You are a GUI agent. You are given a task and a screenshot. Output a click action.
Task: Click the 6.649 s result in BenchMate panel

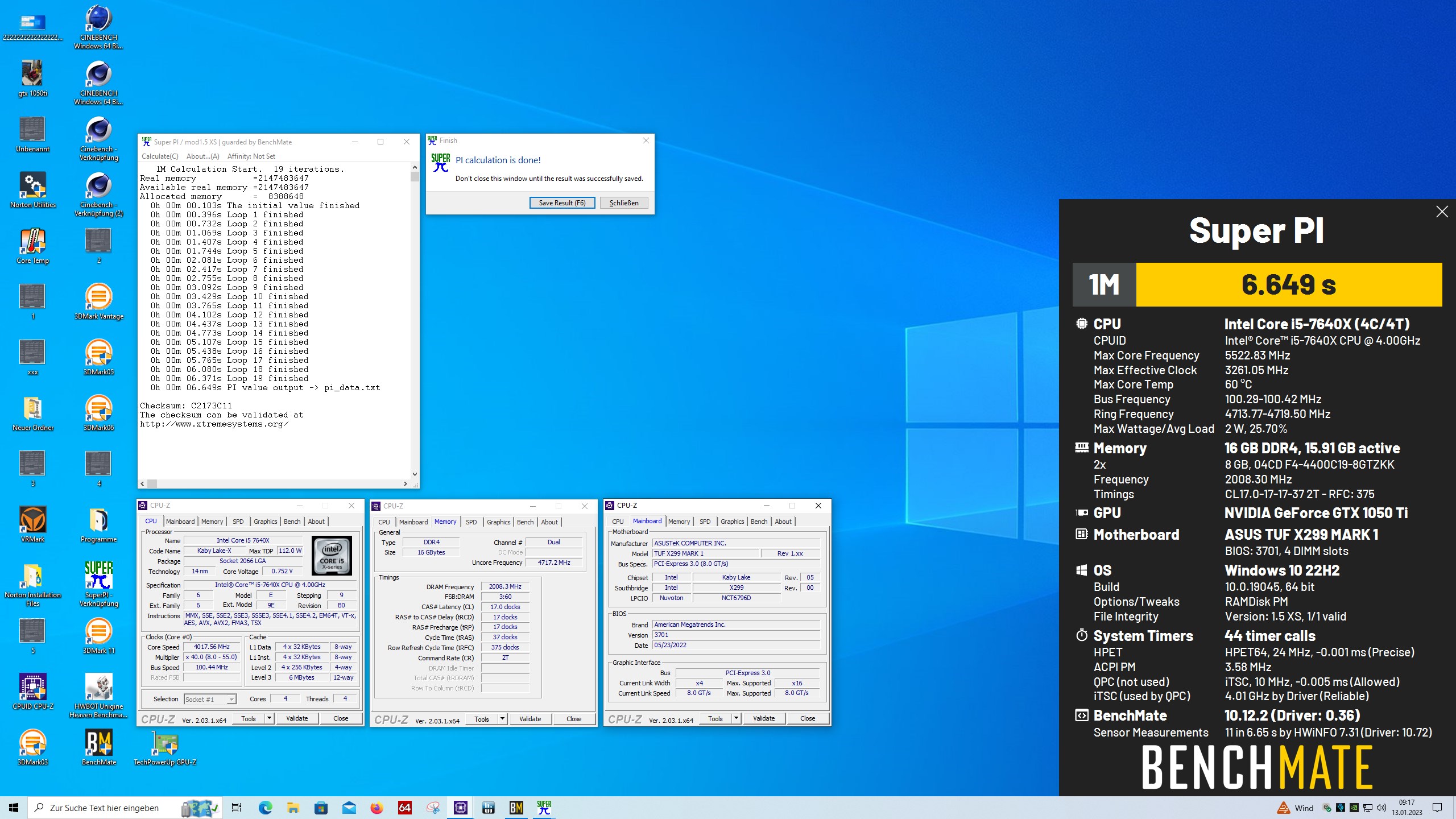pos(1289,284)
